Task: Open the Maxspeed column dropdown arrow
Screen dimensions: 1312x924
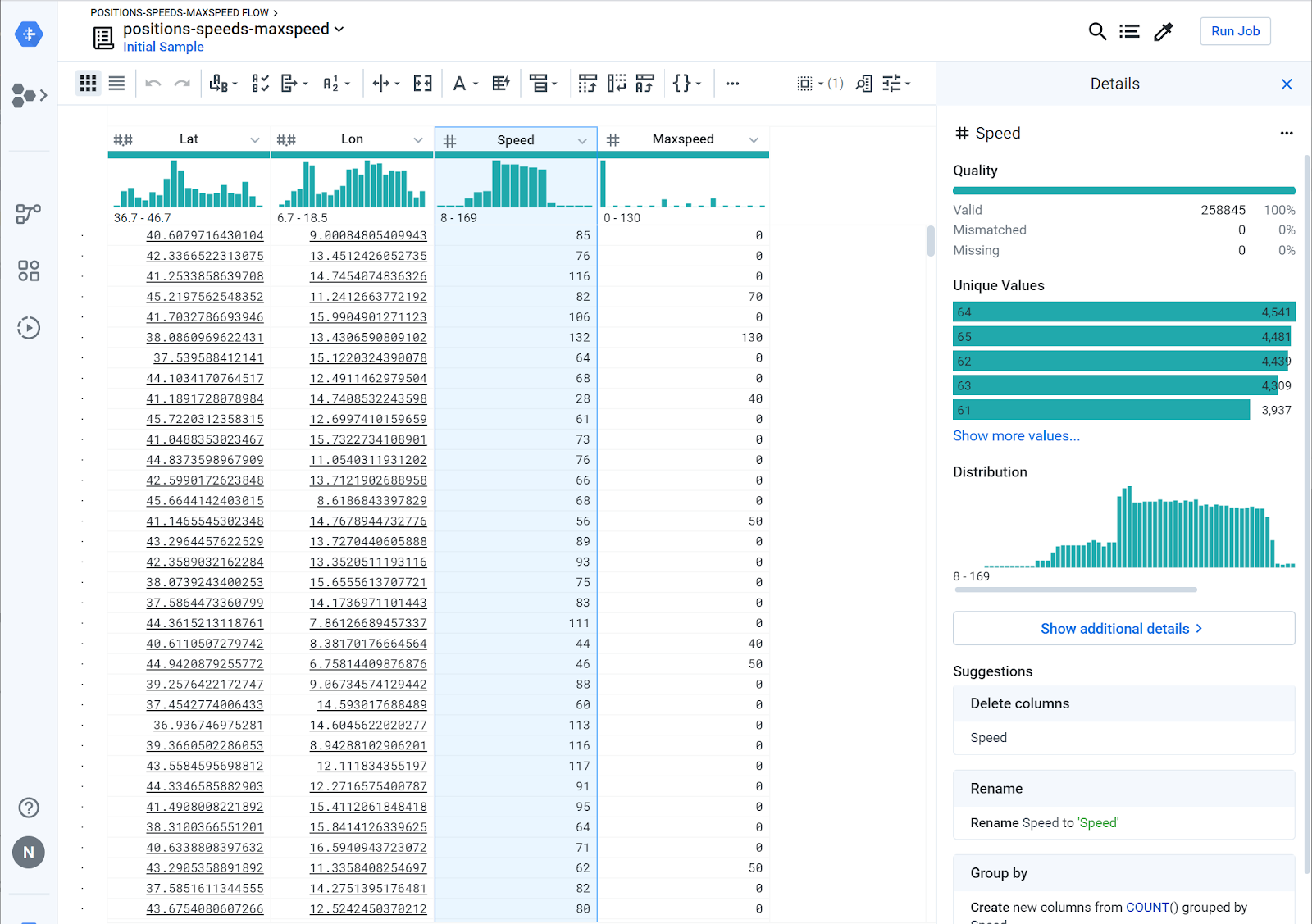Action: coord(754,140)
